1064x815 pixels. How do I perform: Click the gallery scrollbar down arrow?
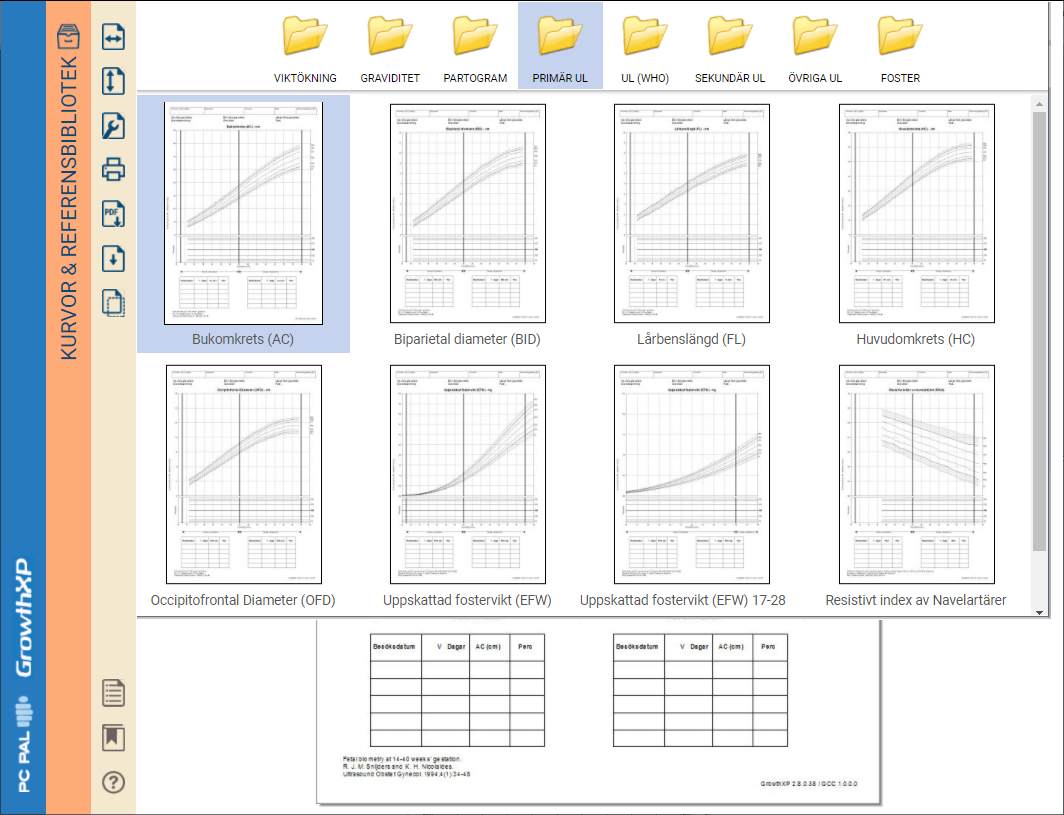tap(1039, 612)
